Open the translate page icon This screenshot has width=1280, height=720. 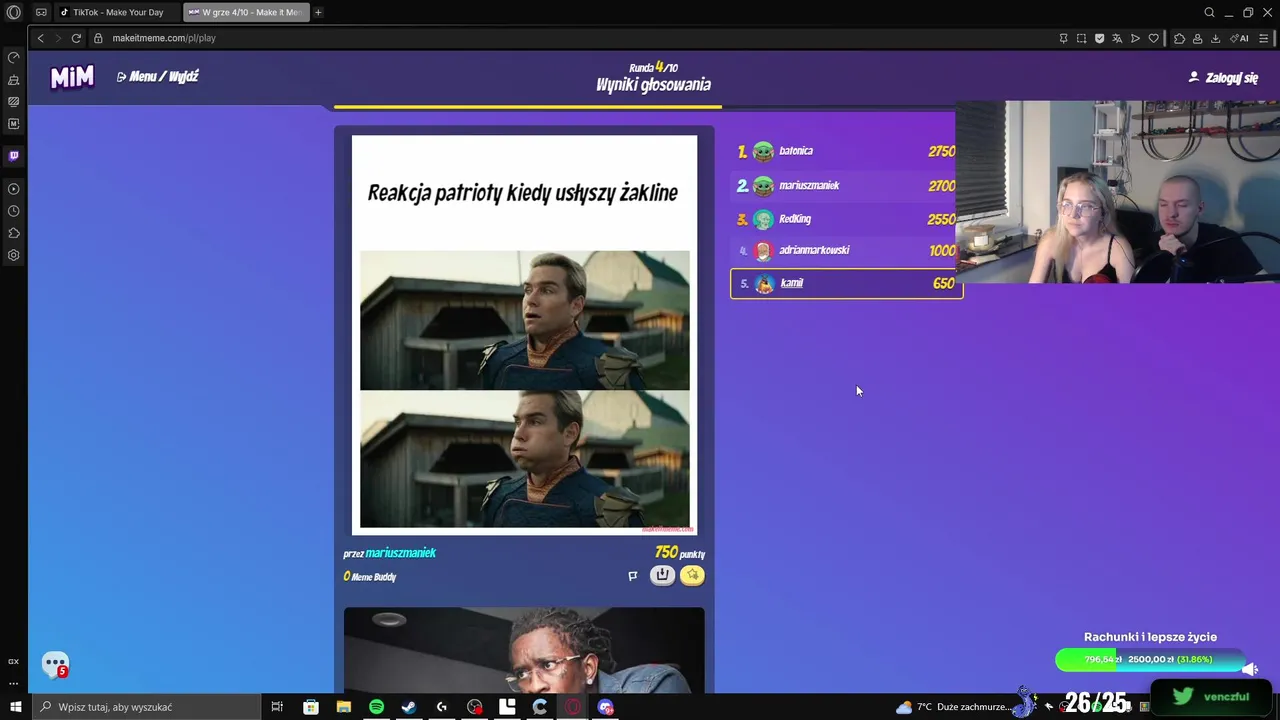pyautogui.click(x=1117, y=38)
